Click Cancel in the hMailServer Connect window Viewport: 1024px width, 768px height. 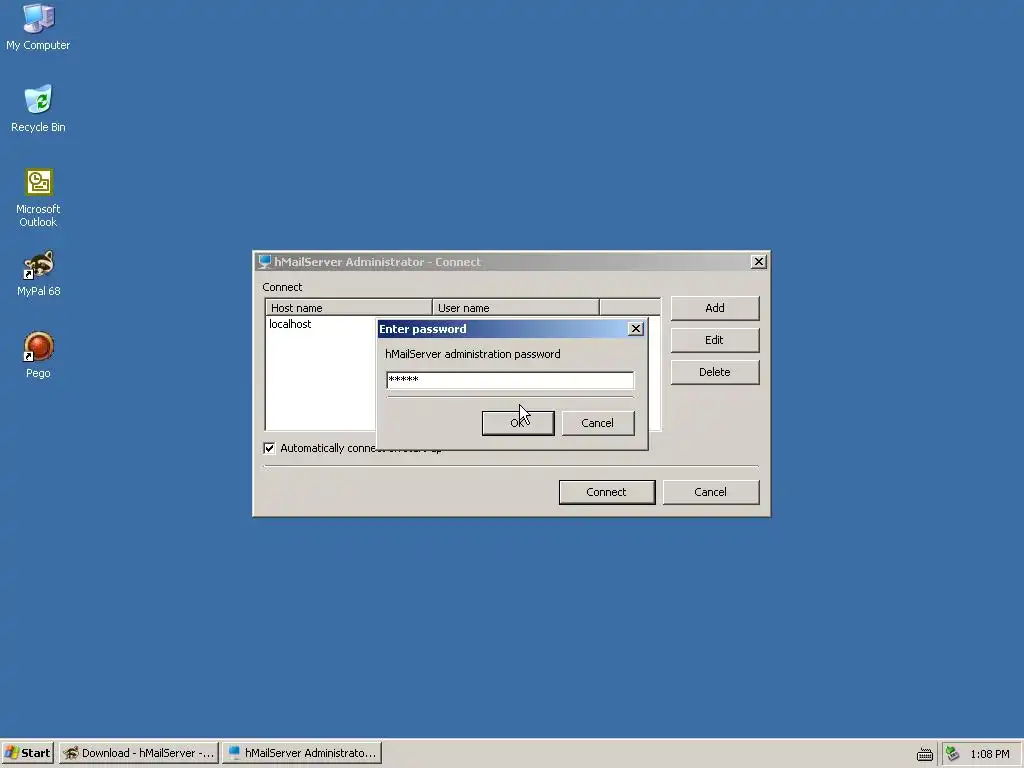coord(711,492)
